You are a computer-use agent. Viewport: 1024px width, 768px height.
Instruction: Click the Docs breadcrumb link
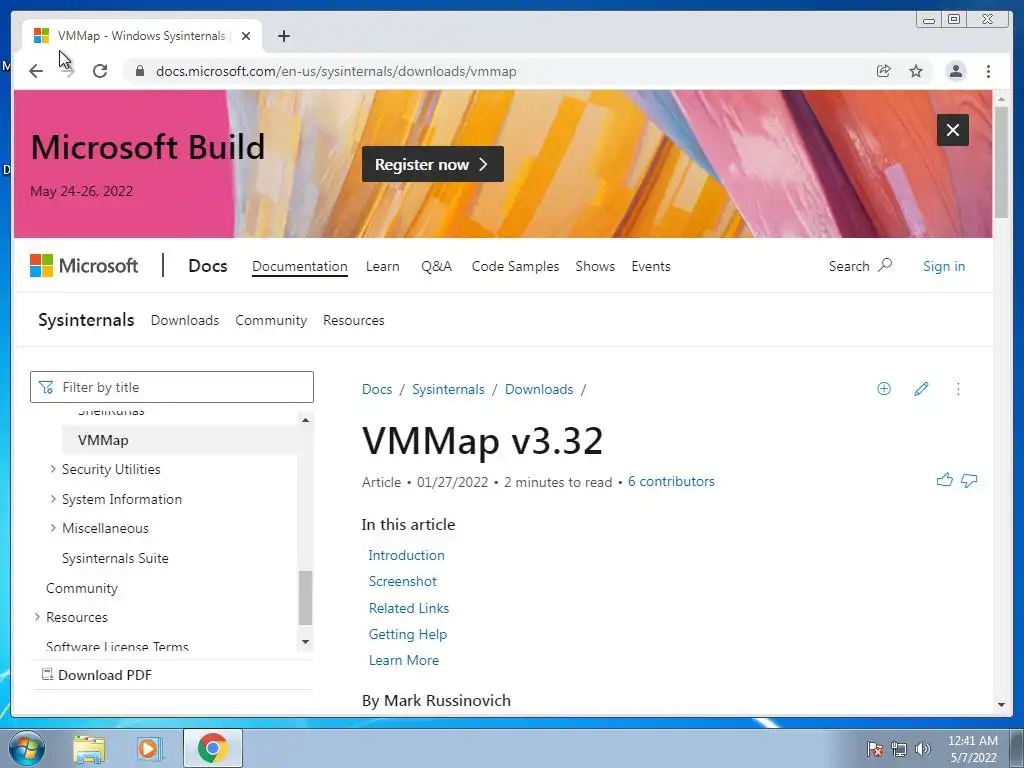377,389
